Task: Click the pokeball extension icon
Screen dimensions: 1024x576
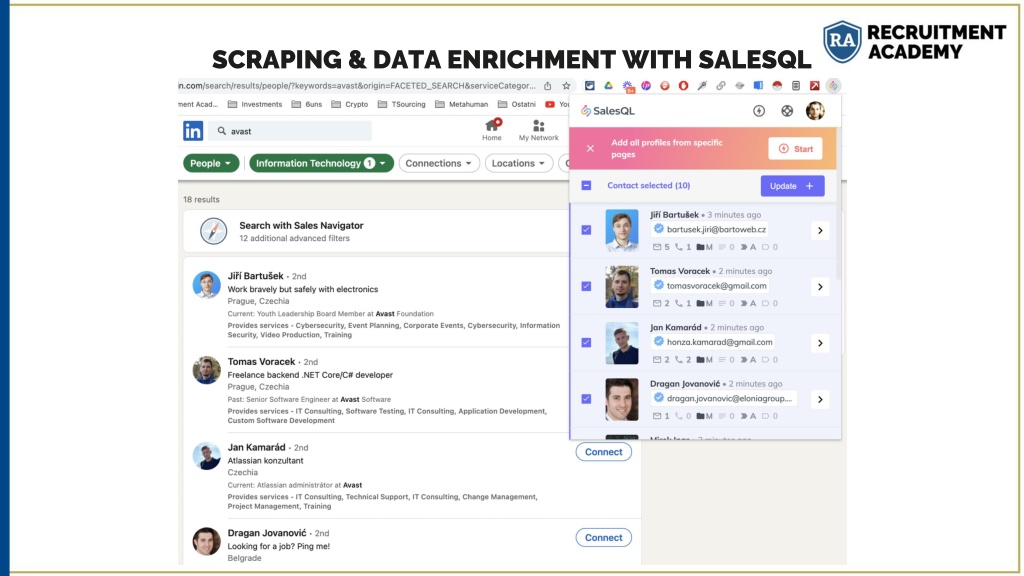Action: (x=777, y=86)
